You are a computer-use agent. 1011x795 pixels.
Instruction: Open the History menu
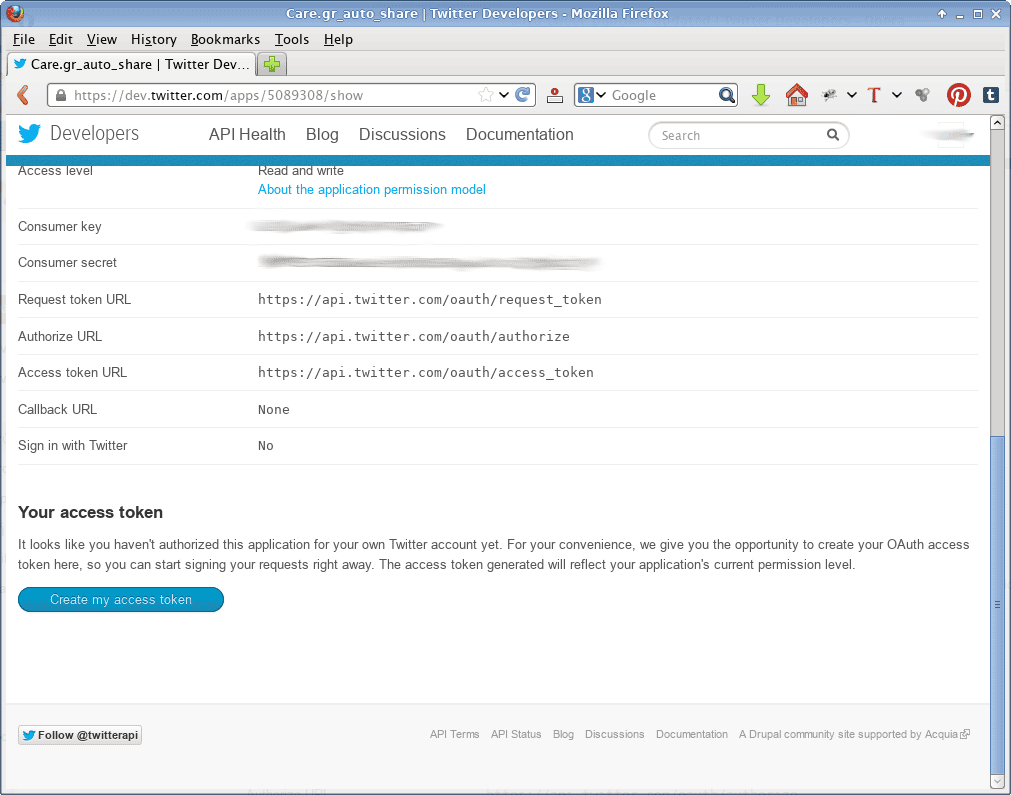[x=153, y=39]
